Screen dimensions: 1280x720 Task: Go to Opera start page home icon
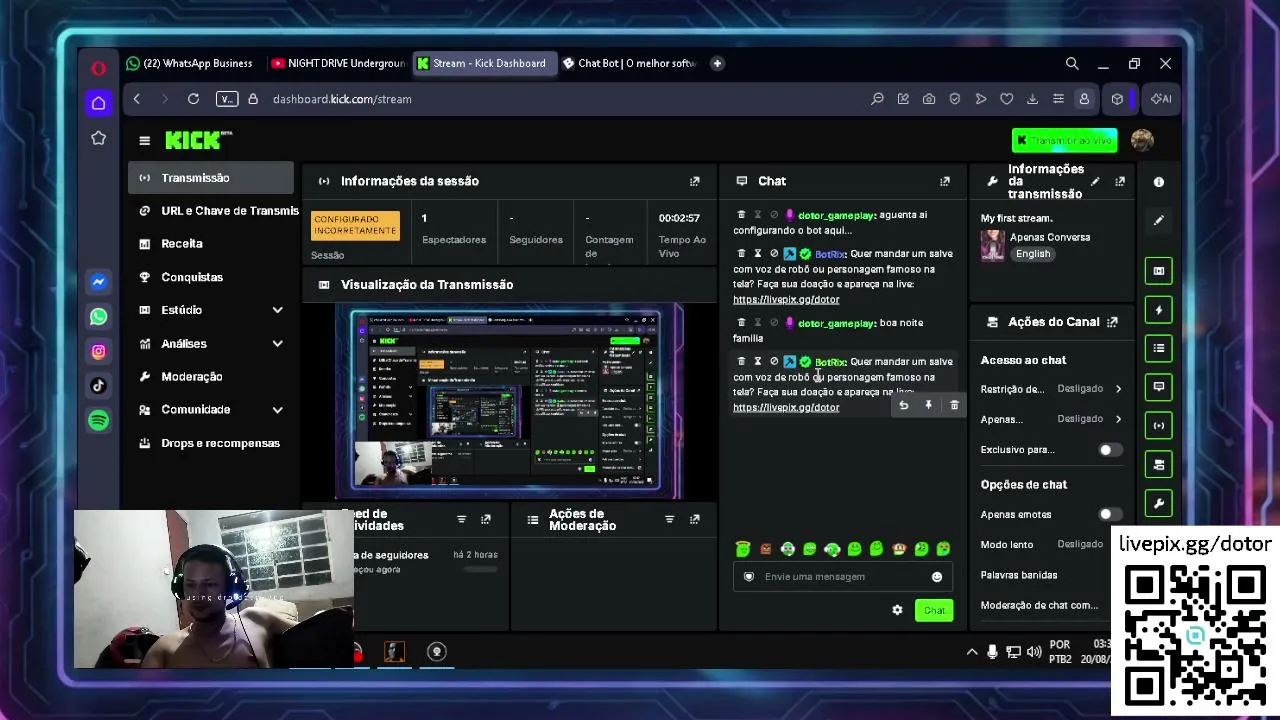click(98, 103)
